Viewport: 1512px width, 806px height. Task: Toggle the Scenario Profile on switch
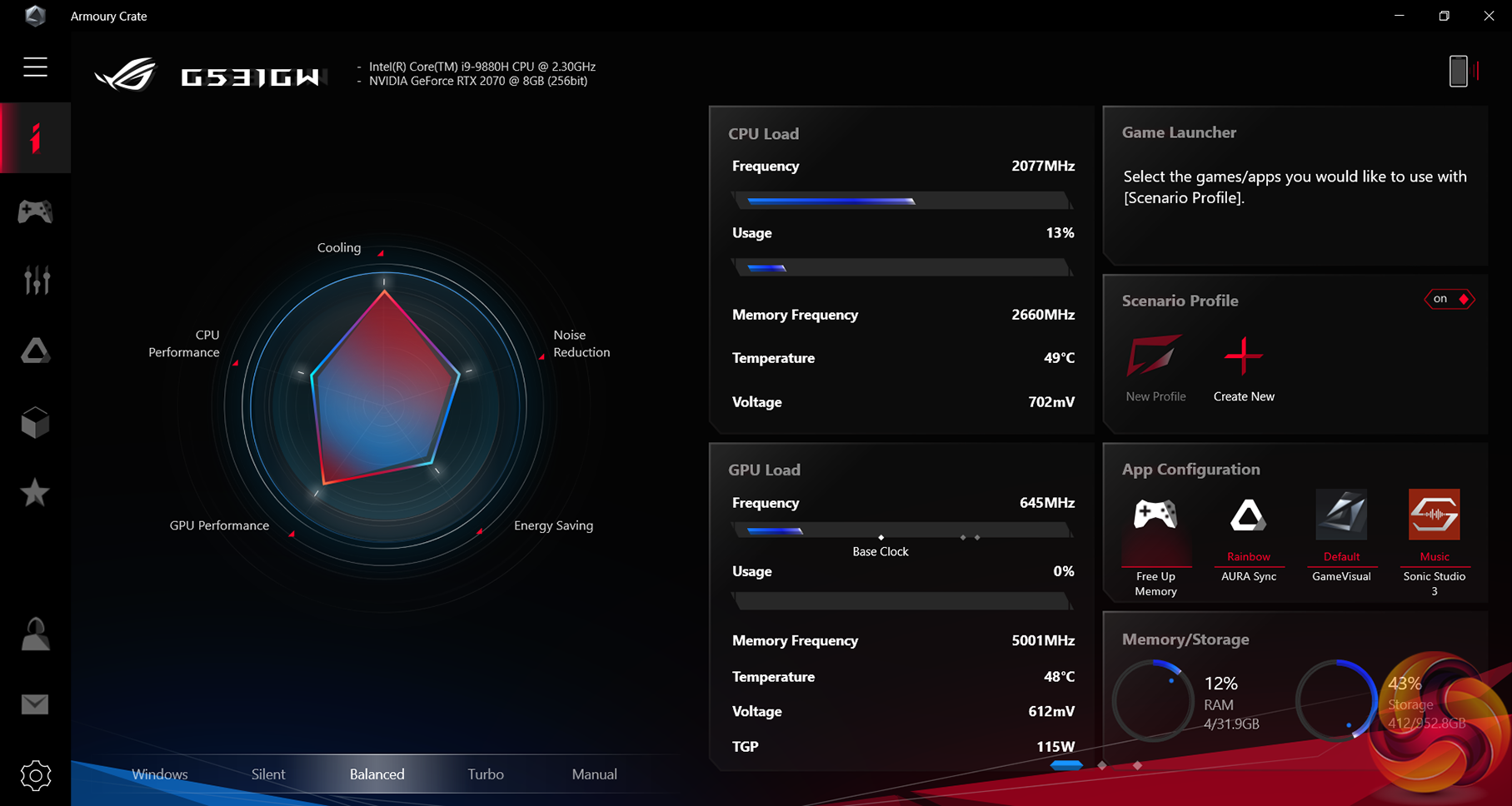[1450, 299]
